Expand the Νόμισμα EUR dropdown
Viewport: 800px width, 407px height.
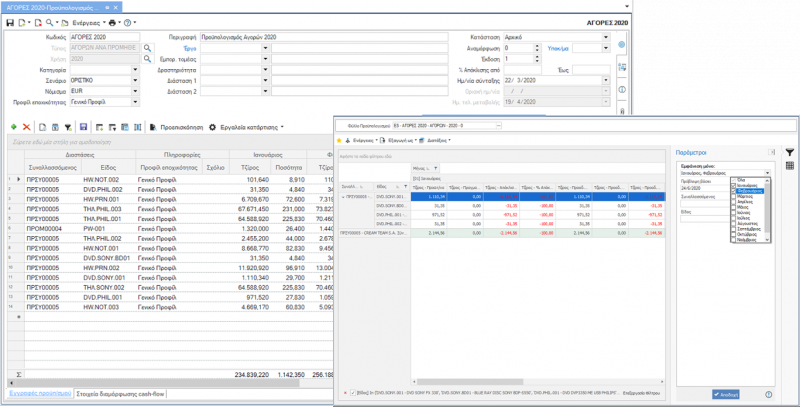pos(135,91)
